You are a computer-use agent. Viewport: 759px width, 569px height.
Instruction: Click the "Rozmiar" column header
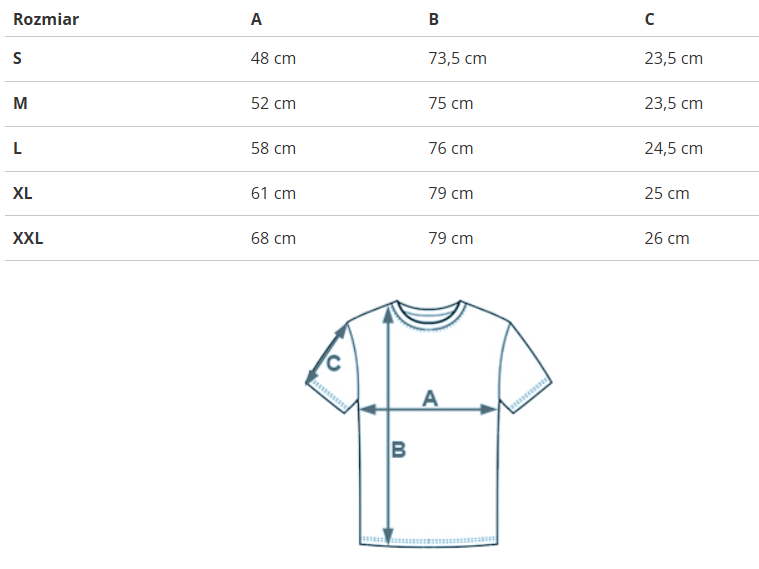pyautogui.click(x=46, y=19)
